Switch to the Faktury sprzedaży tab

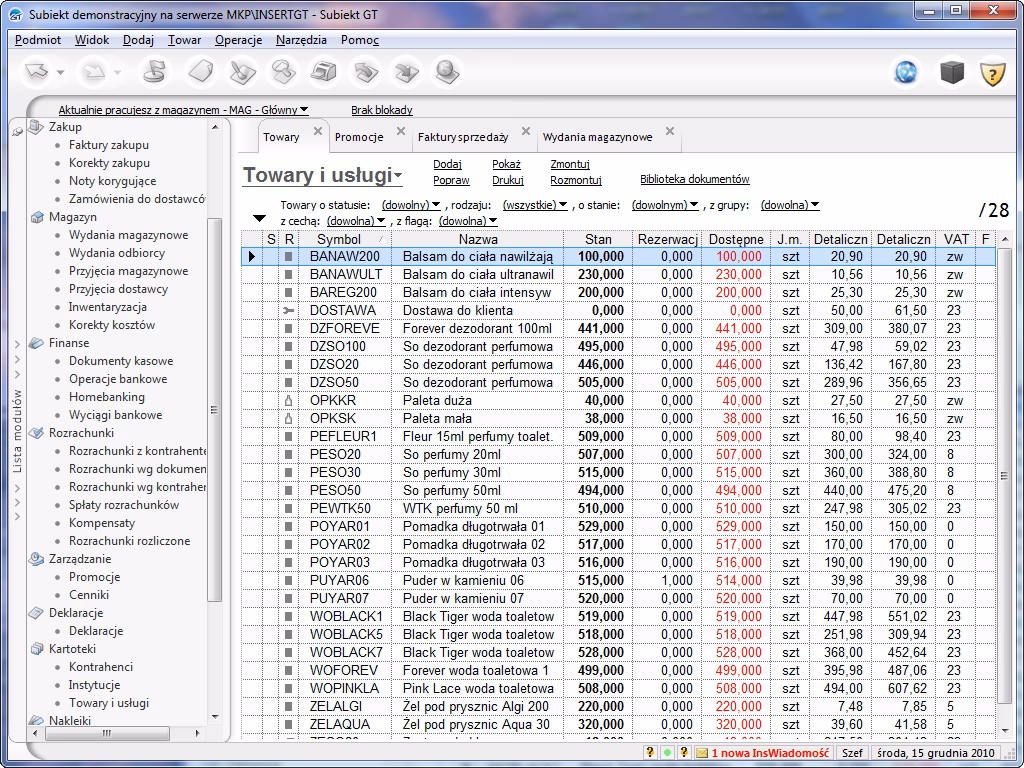tap(462, 137)
